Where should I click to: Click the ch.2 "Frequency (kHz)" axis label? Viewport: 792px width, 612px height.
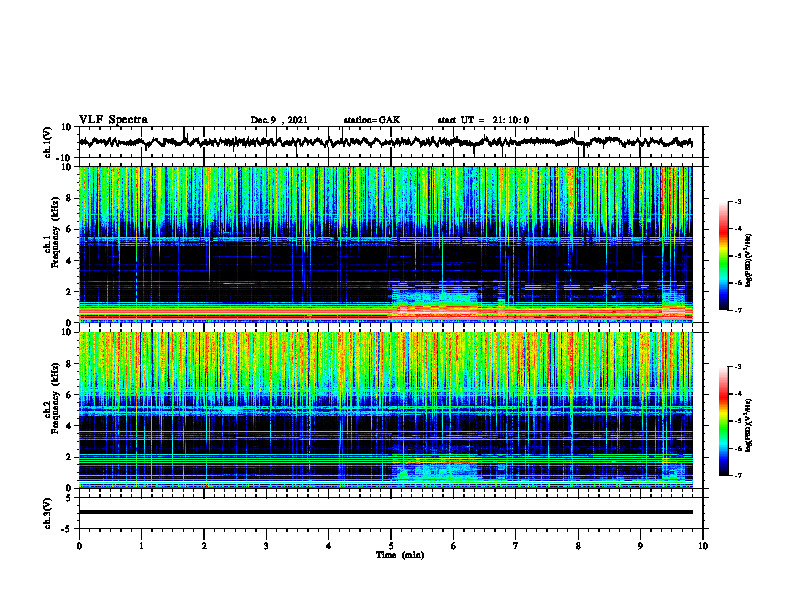coord(55,398)
